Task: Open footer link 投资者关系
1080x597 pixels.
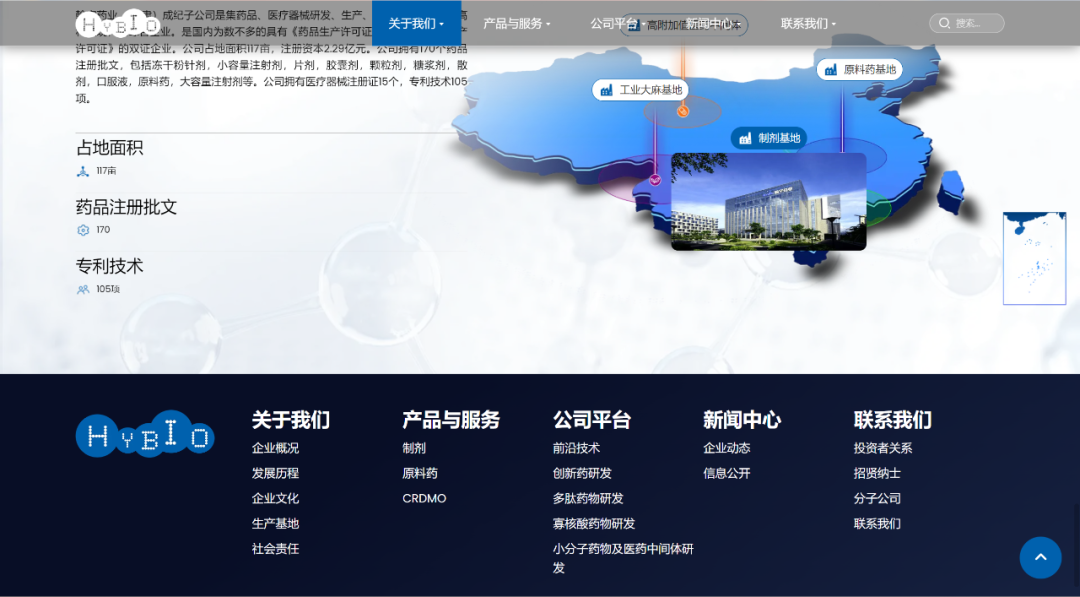Action: click(x=883, y=448)
